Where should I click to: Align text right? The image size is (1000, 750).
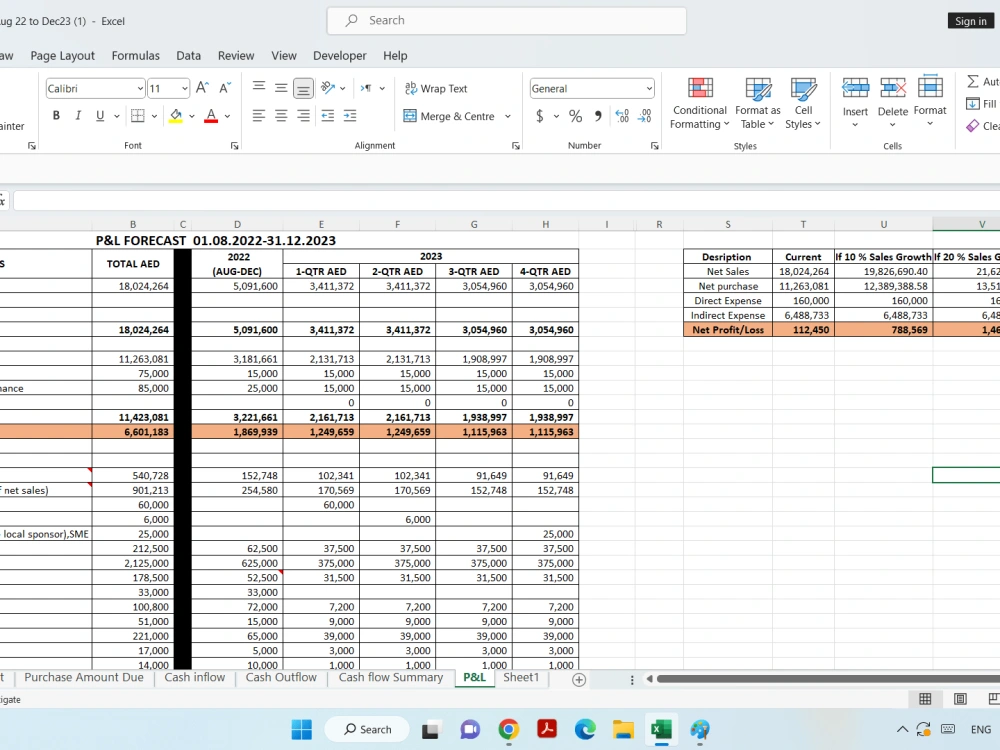coord(304,116)
